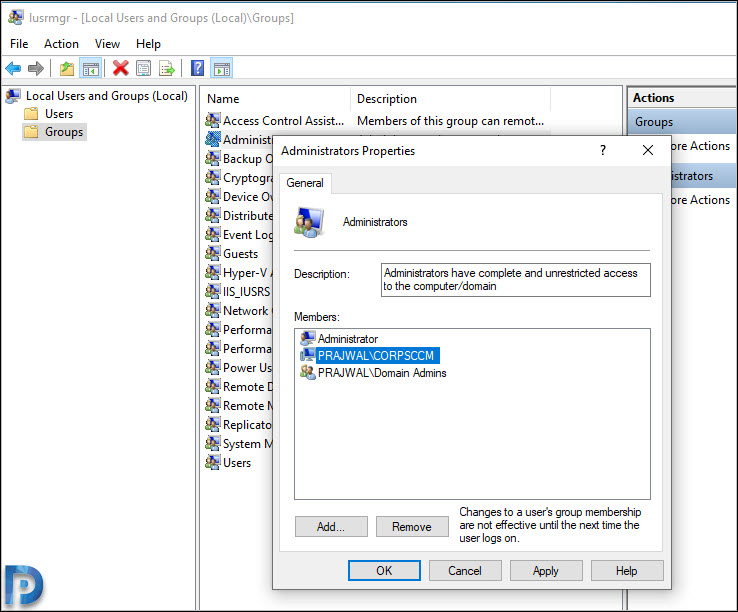Click the Remove button
The height and width of the screenshot is (612, 738).
[412, 527]
